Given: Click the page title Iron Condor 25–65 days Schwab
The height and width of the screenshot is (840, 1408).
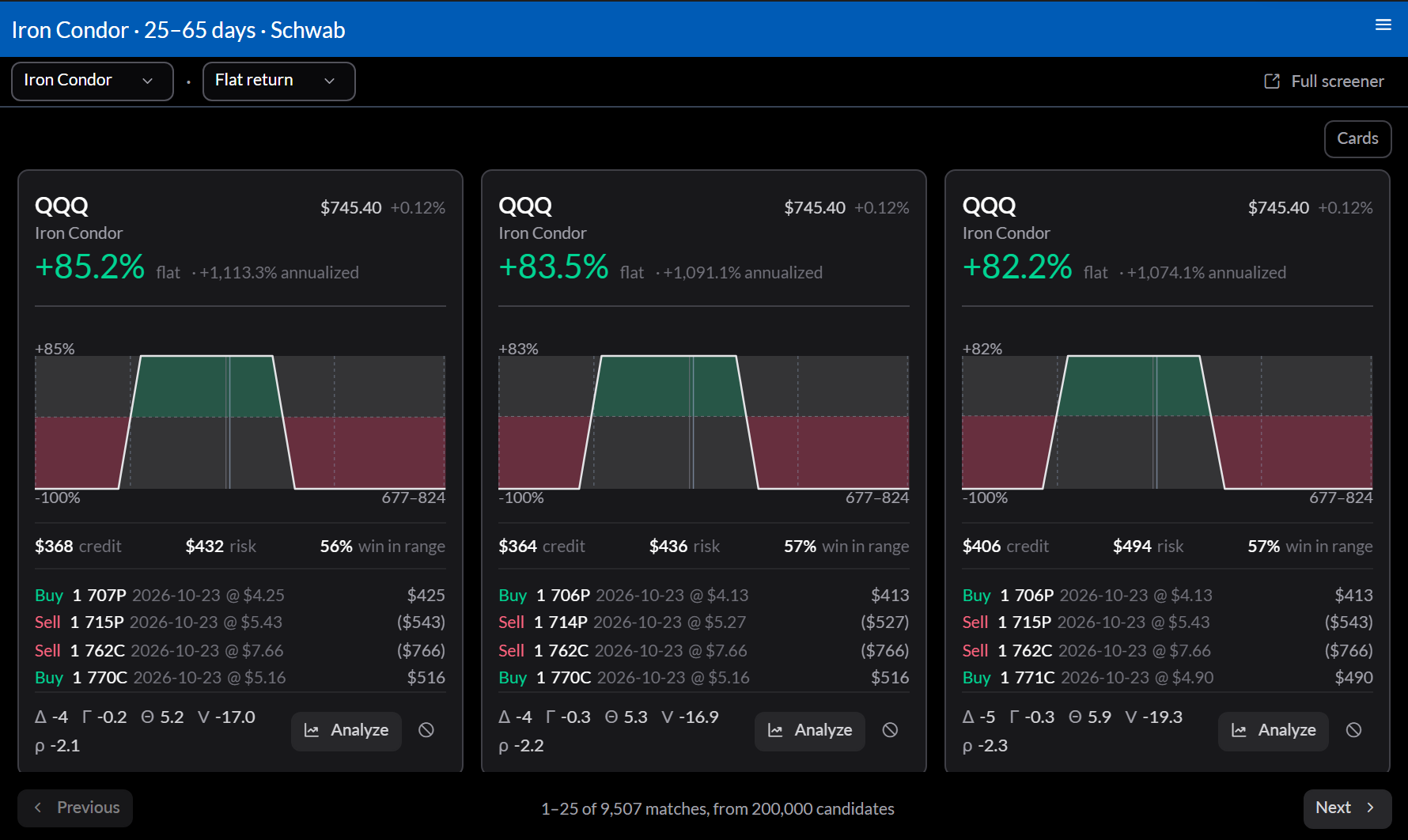Looking at the screenshot, I should click(x=179, y=30).
